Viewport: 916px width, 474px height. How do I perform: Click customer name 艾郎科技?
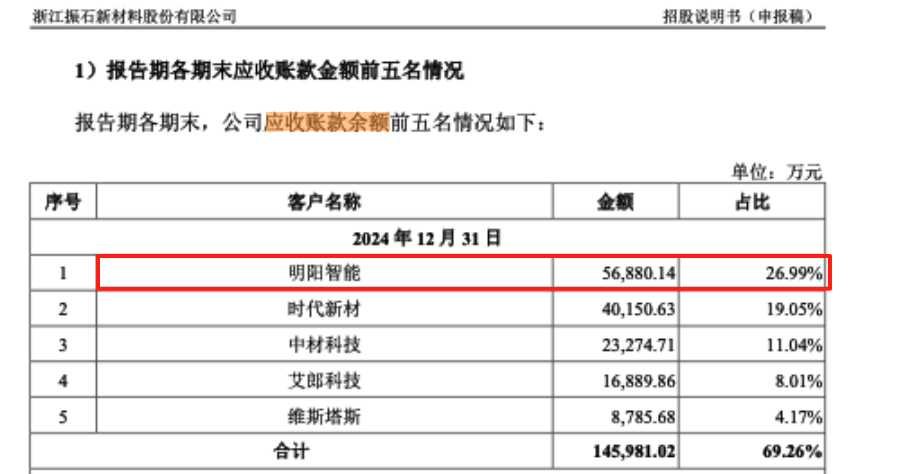324,380
